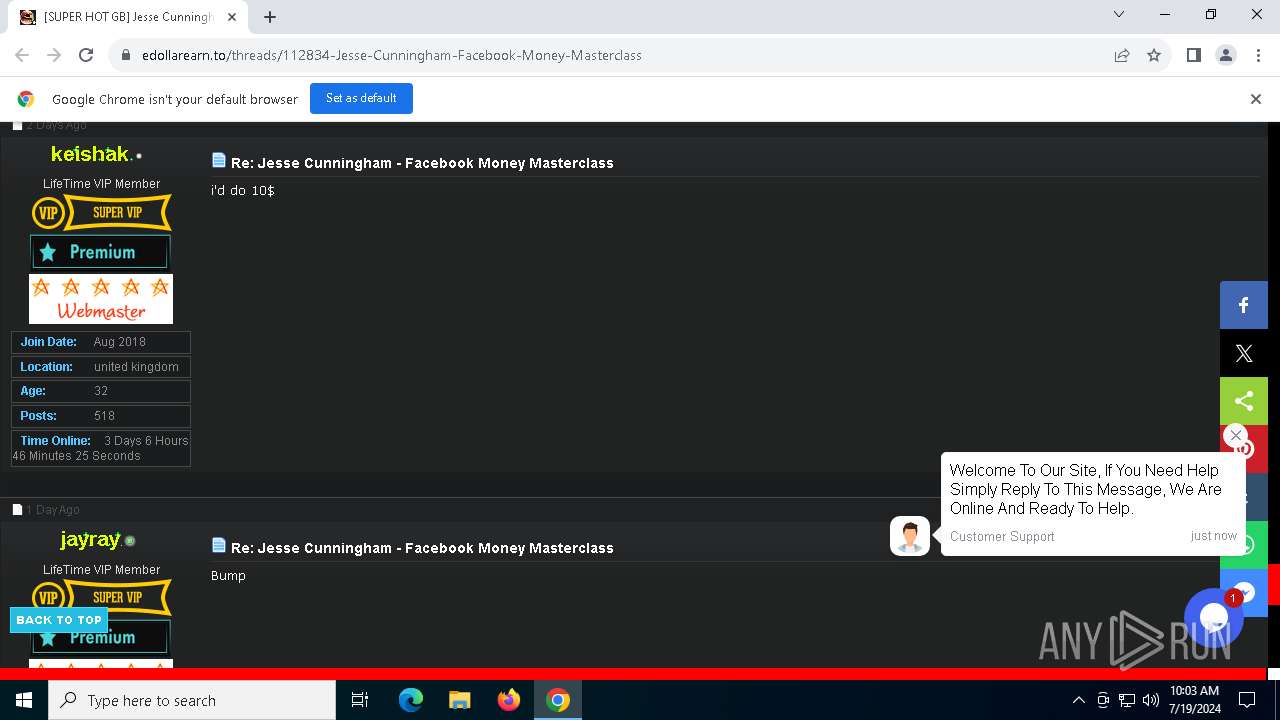
Task: Open File Explorer from the taskbar
Action: pyautogui.click(x=460, y=700)
